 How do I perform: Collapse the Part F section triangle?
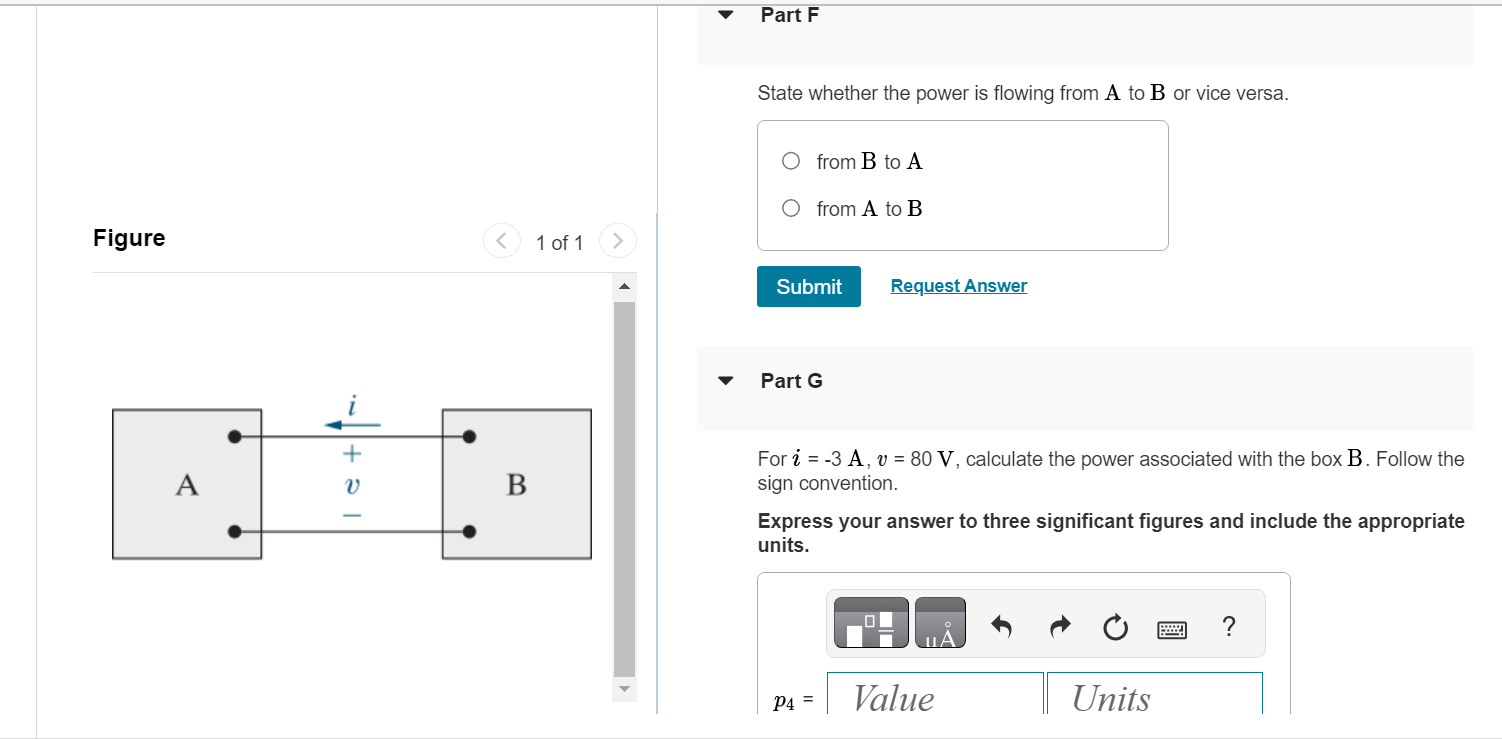pos(724,14)
